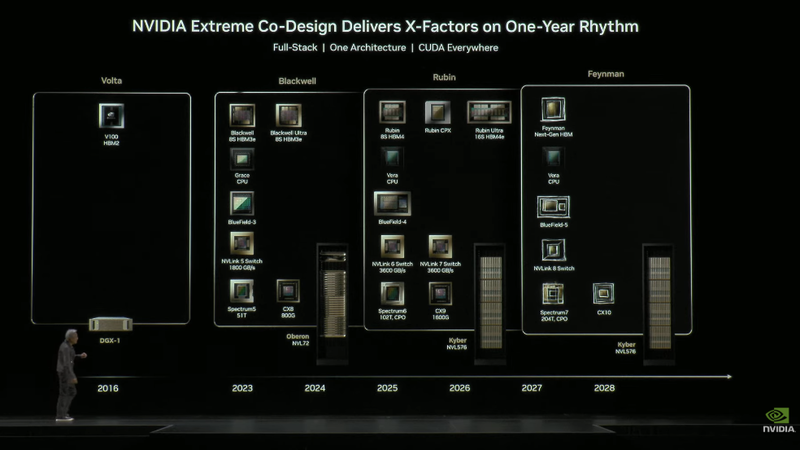800x450 pixels.
Task: Select the Spectrum6 102T CPO chip
Action: coord(392,293)
